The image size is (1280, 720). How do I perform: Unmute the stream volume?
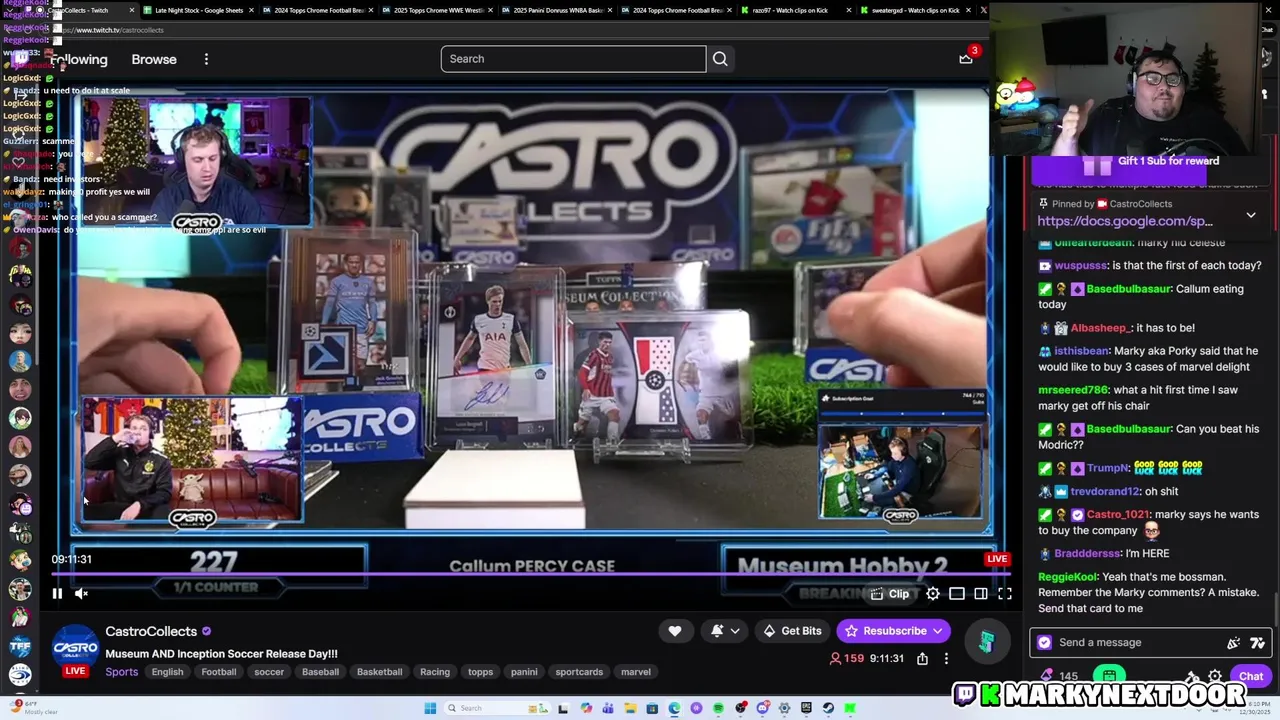point(82,594)
